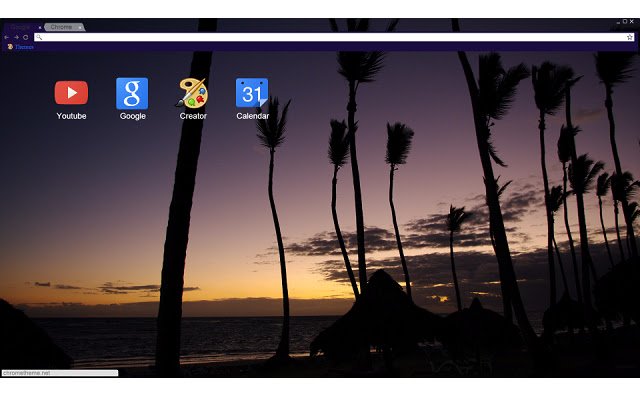The width and height of the screenshot is (640, 400).
Task: Click the chrometheme.net status bar text
Action: coord(27,373)
